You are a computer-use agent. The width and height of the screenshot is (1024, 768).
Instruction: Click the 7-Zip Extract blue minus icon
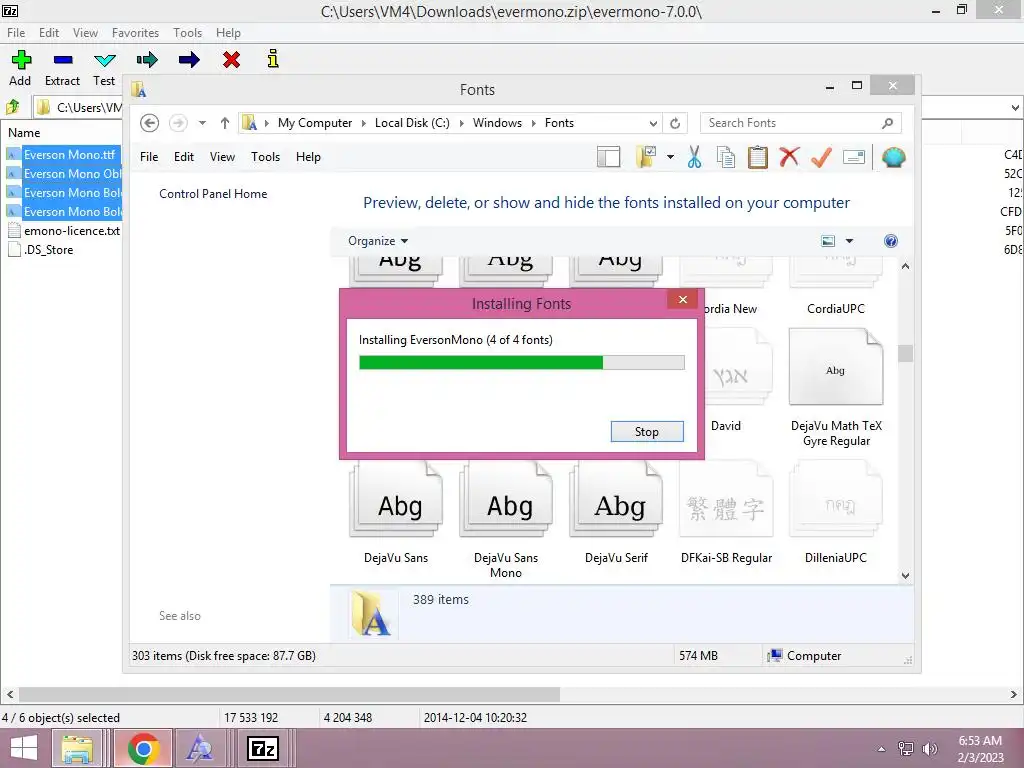63,59
